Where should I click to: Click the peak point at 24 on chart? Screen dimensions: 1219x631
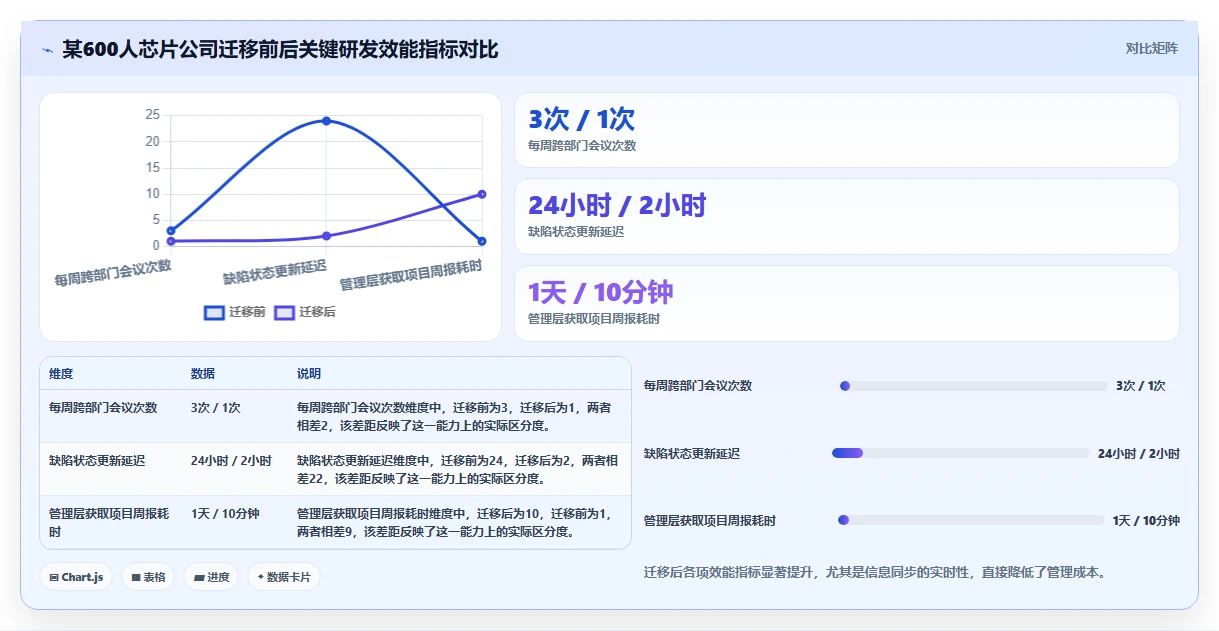[x=326, y=121]
